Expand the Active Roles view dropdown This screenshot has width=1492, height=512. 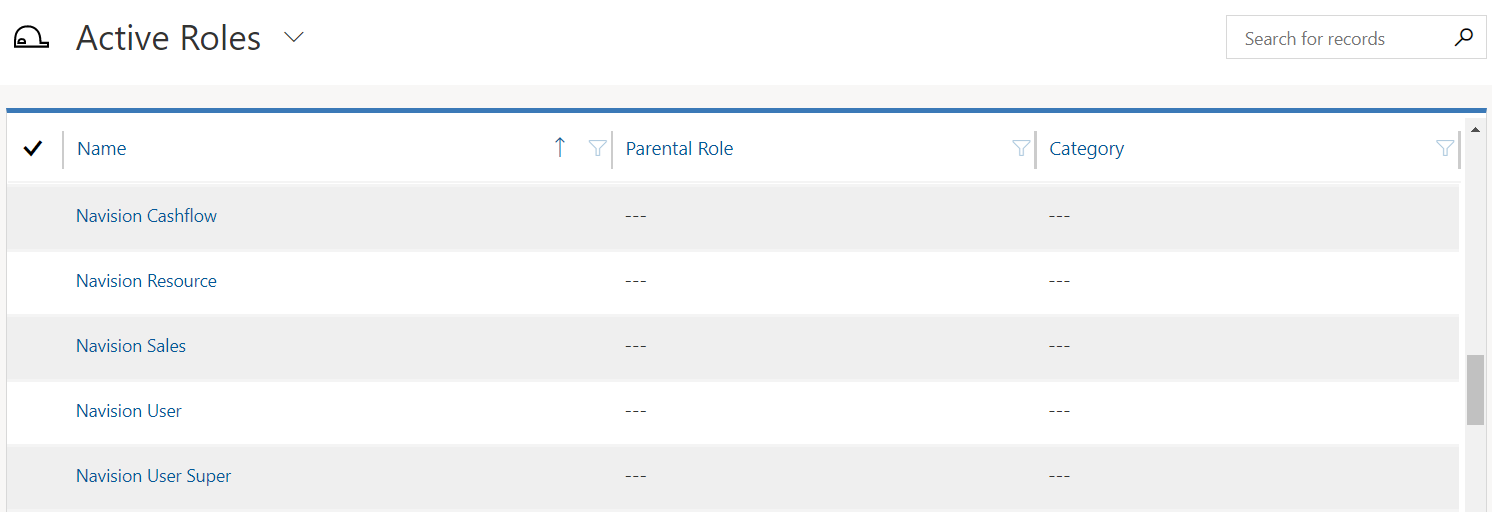point(293,38)
